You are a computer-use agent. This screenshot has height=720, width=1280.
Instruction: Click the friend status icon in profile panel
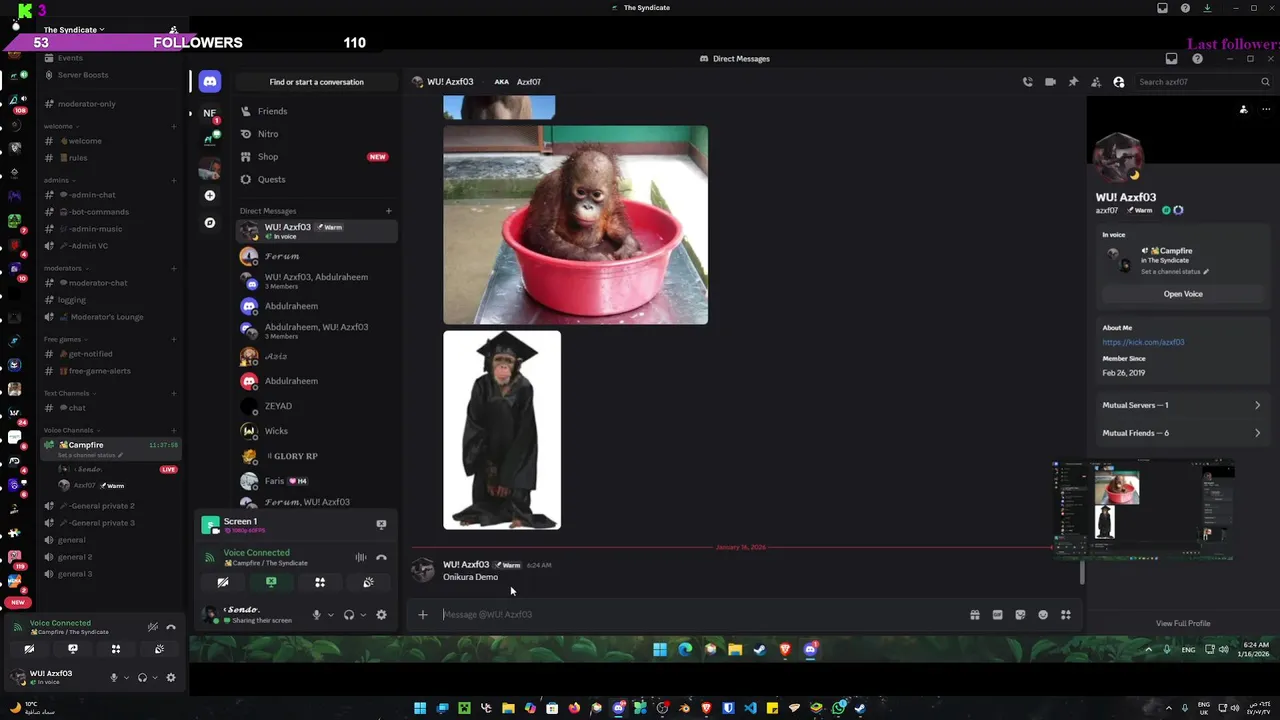(1243, 109)
